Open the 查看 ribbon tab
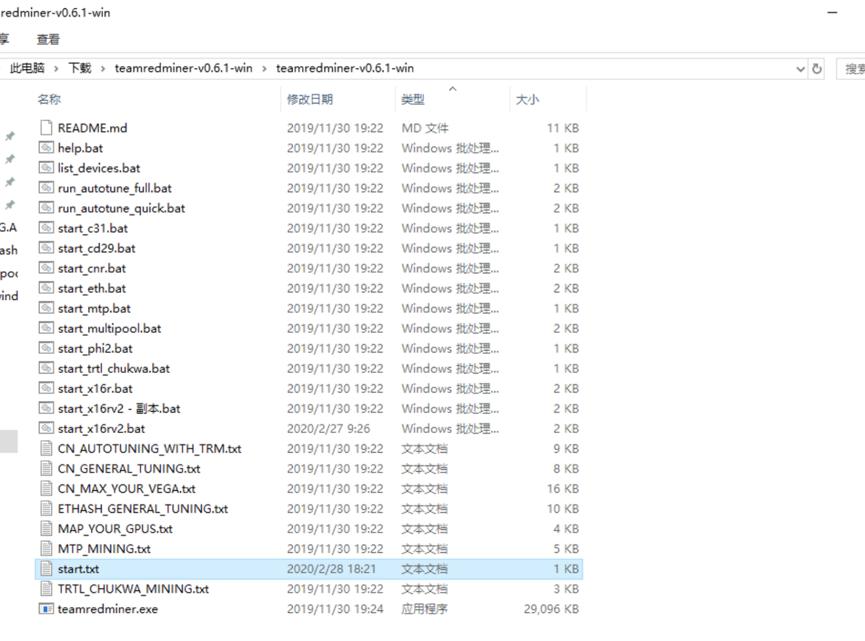The height and width of the screenshot is (641, 865). click(x=48, y=39)
